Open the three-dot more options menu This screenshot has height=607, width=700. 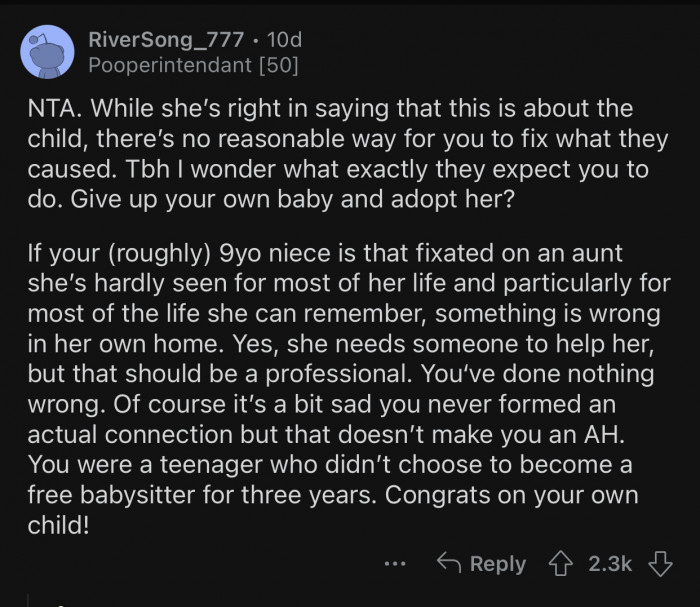point(395,564)
